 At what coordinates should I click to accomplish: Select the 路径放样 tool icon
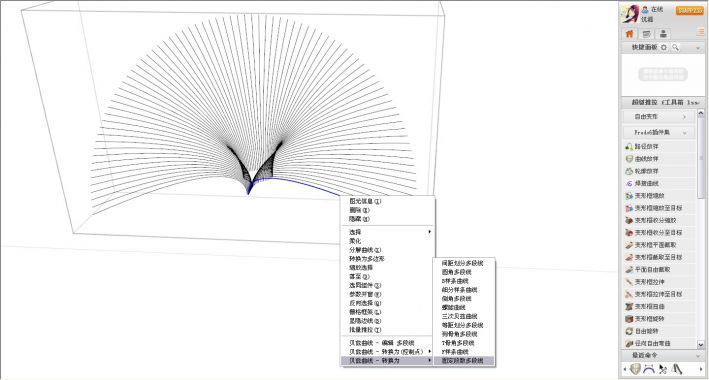[x=629, y=147]
